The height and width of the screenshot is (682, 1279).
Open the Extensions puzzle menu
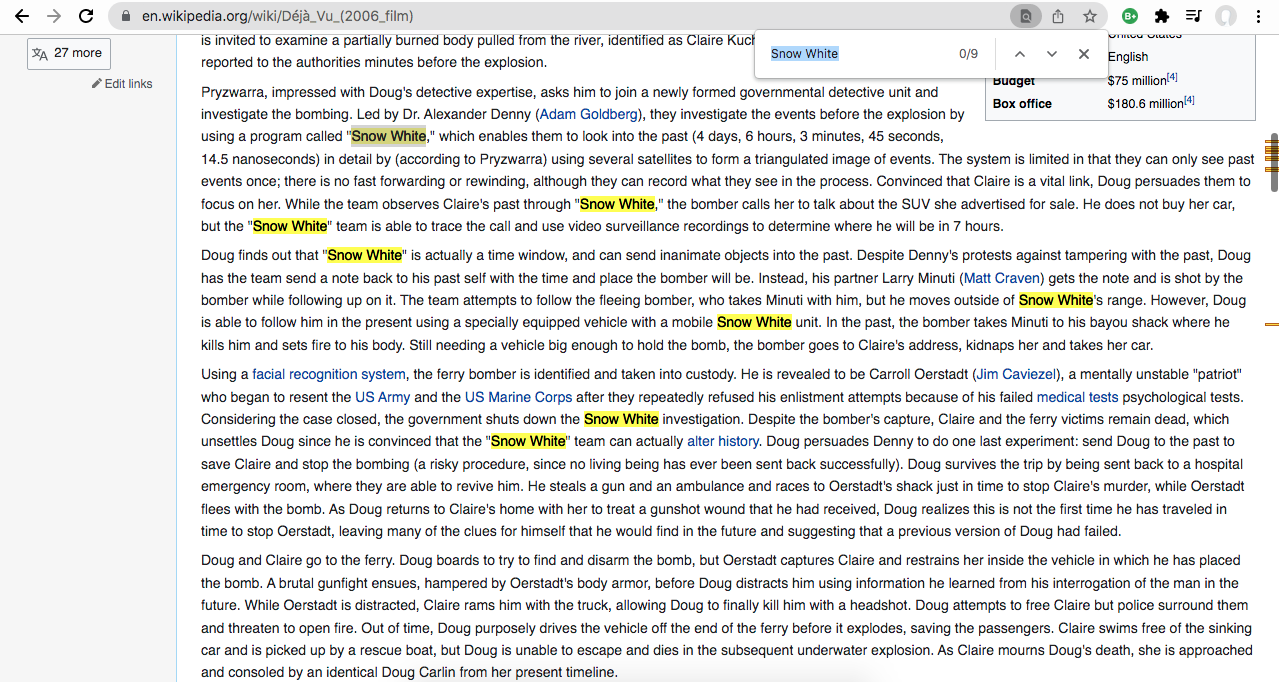click(1162, 16)
